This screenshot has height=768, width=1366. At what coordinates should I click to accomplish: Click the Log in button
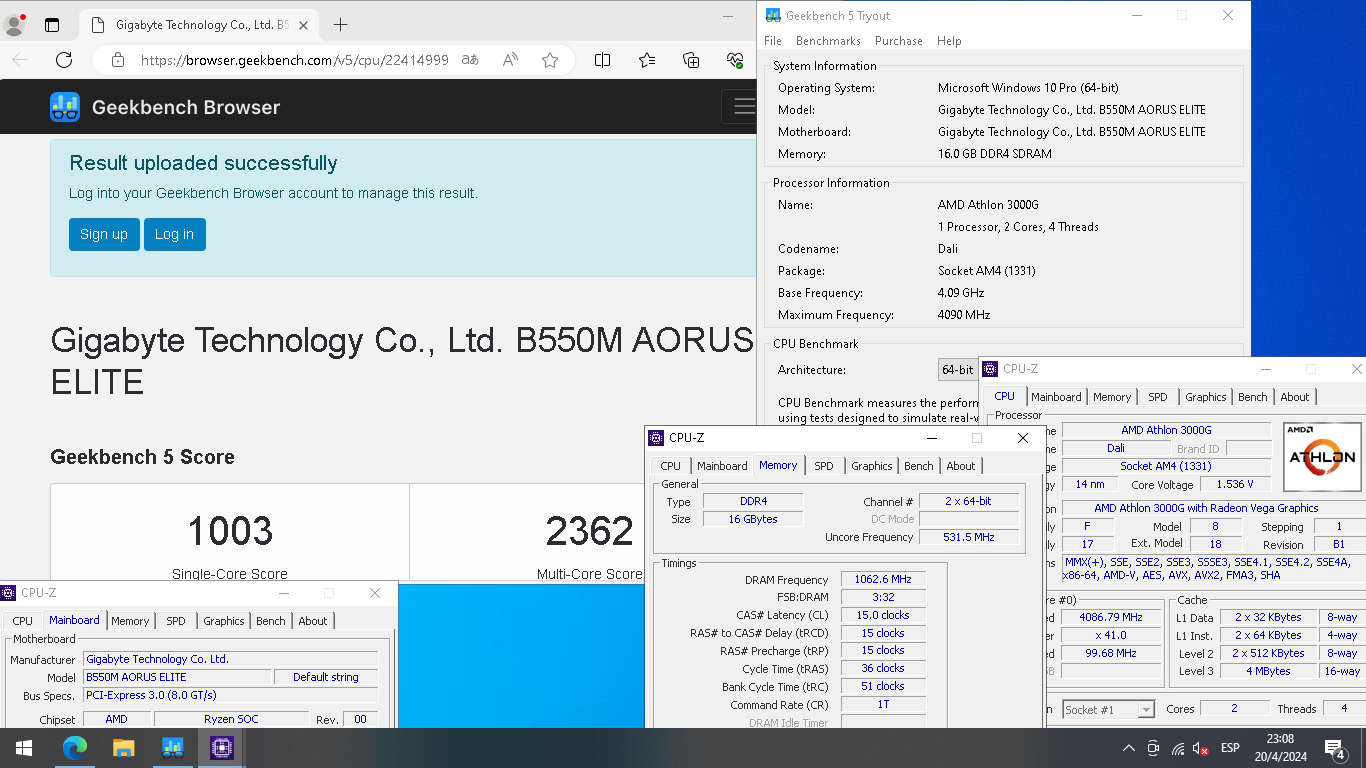coord(175,234)
